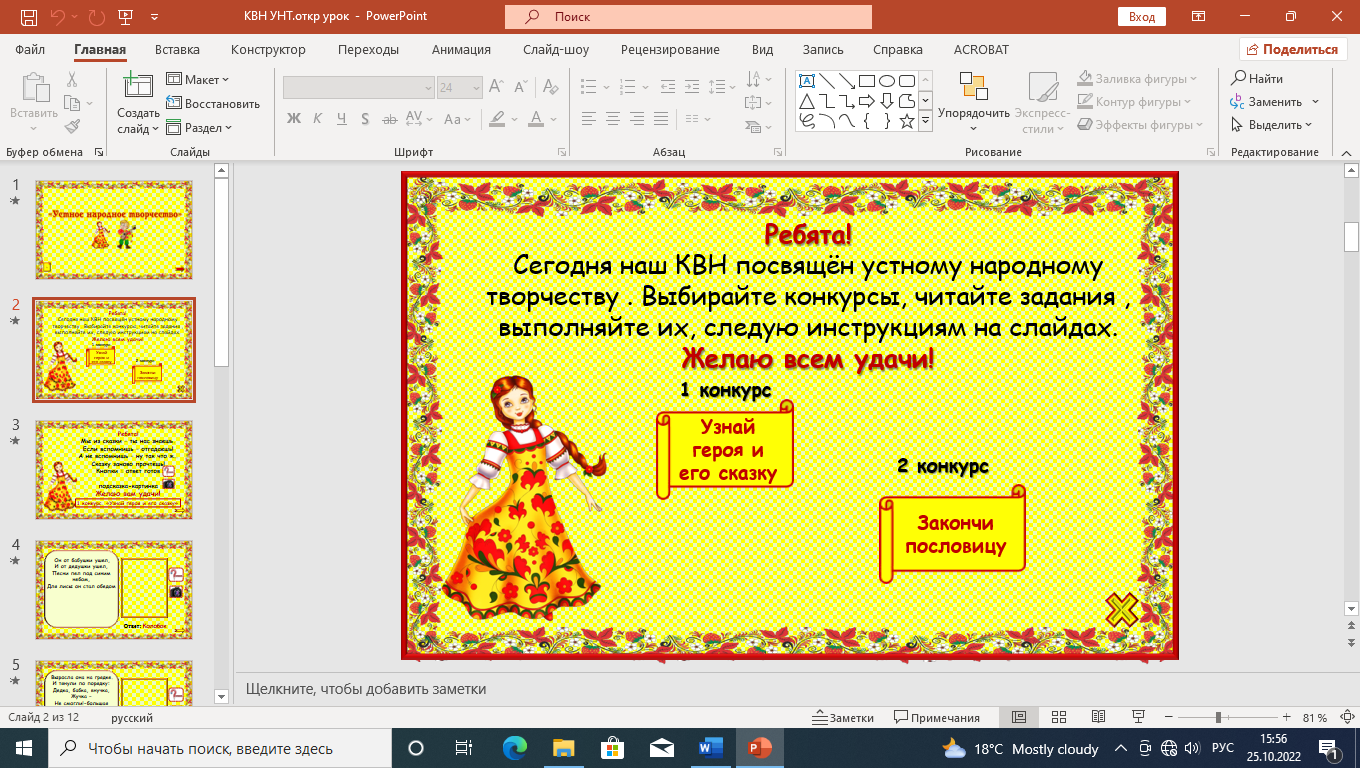The height and width of the screenshot is (768, 1360).
Task: Expand the shapes gallery more button
Action: 925,121
